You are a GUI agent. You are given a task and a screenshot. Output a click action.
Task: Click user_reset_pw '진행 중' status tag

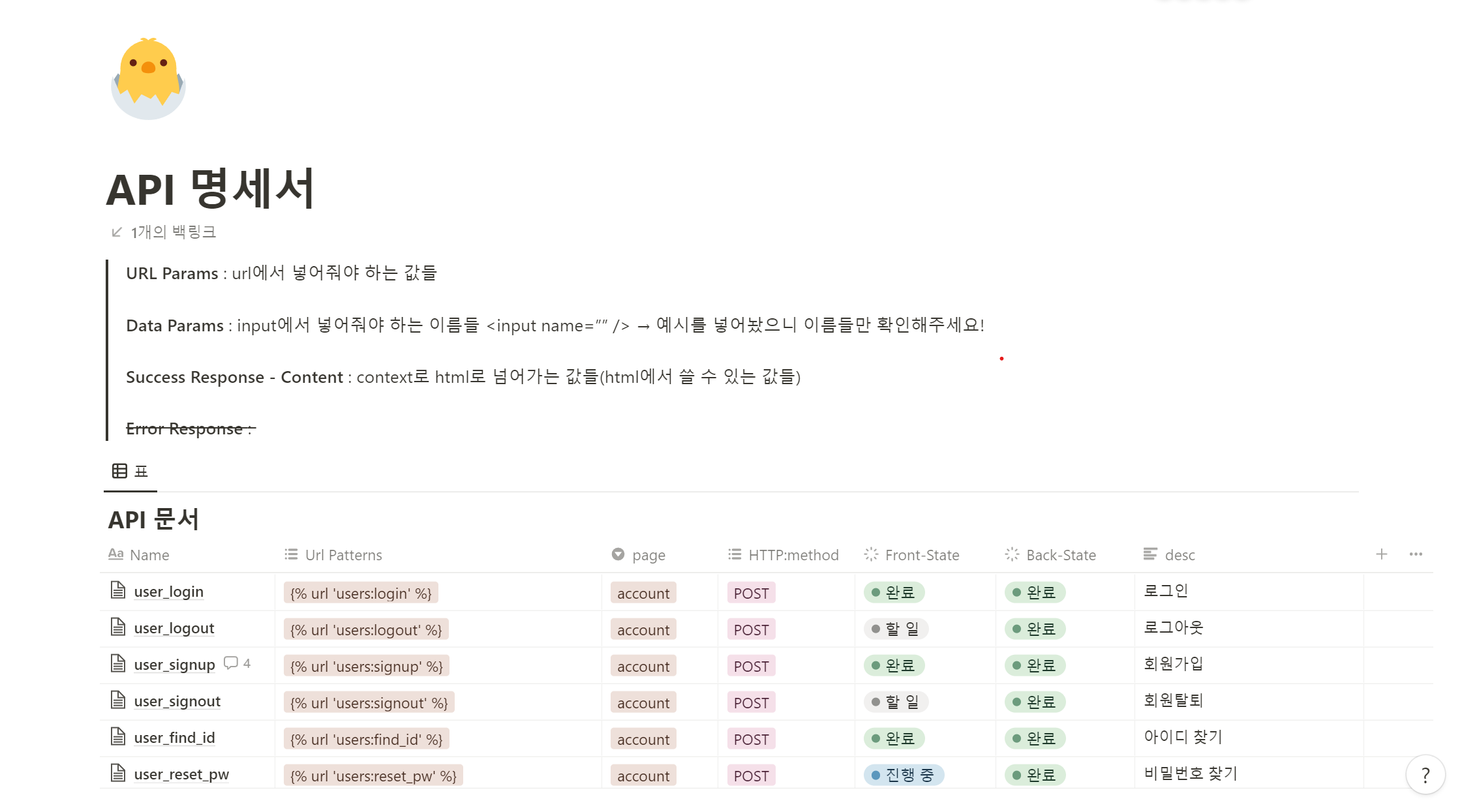pyautogui.click(x=904, y=775)
